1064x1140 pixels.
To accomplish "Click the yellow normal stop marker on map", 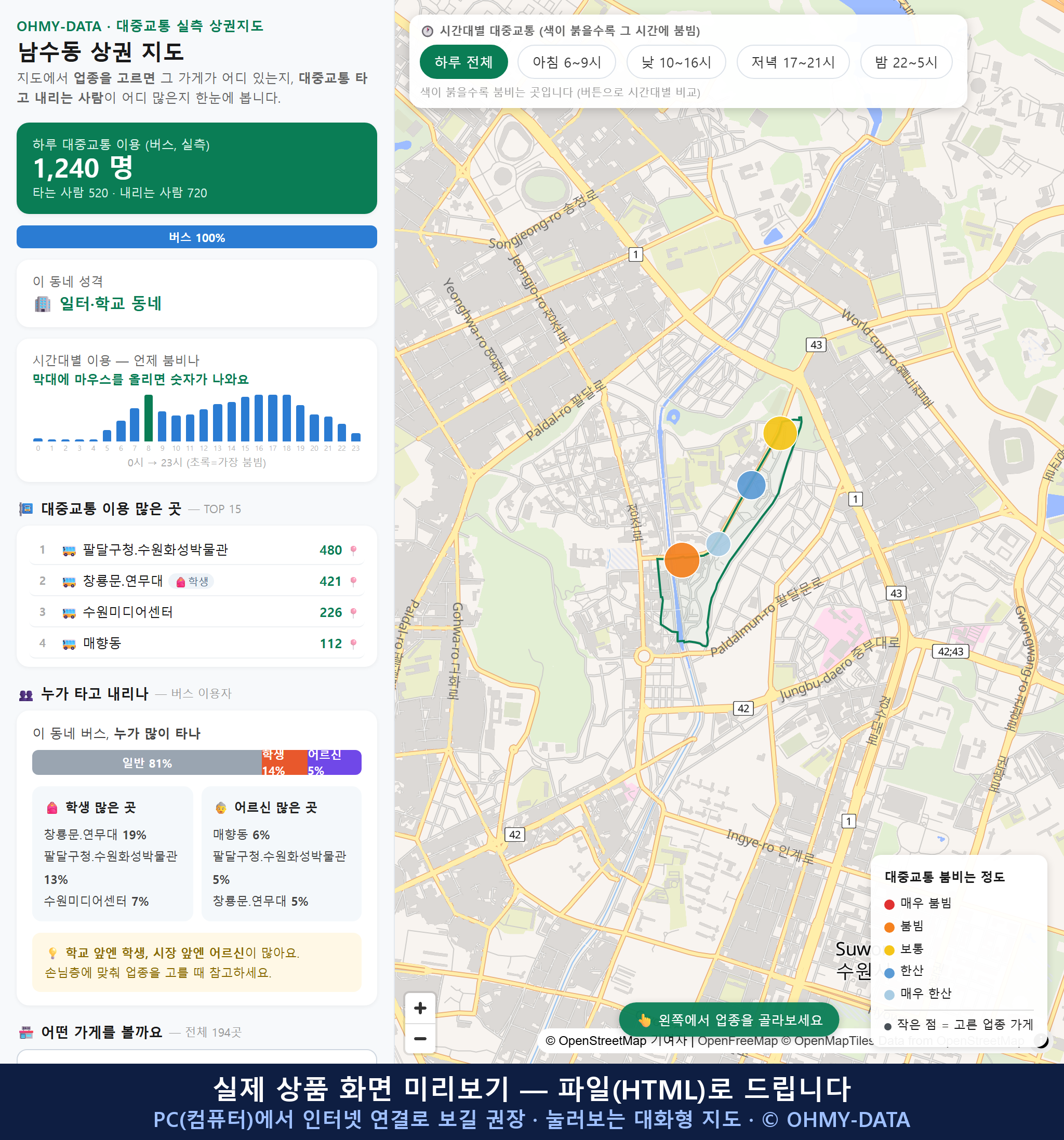I will (779, 433).
